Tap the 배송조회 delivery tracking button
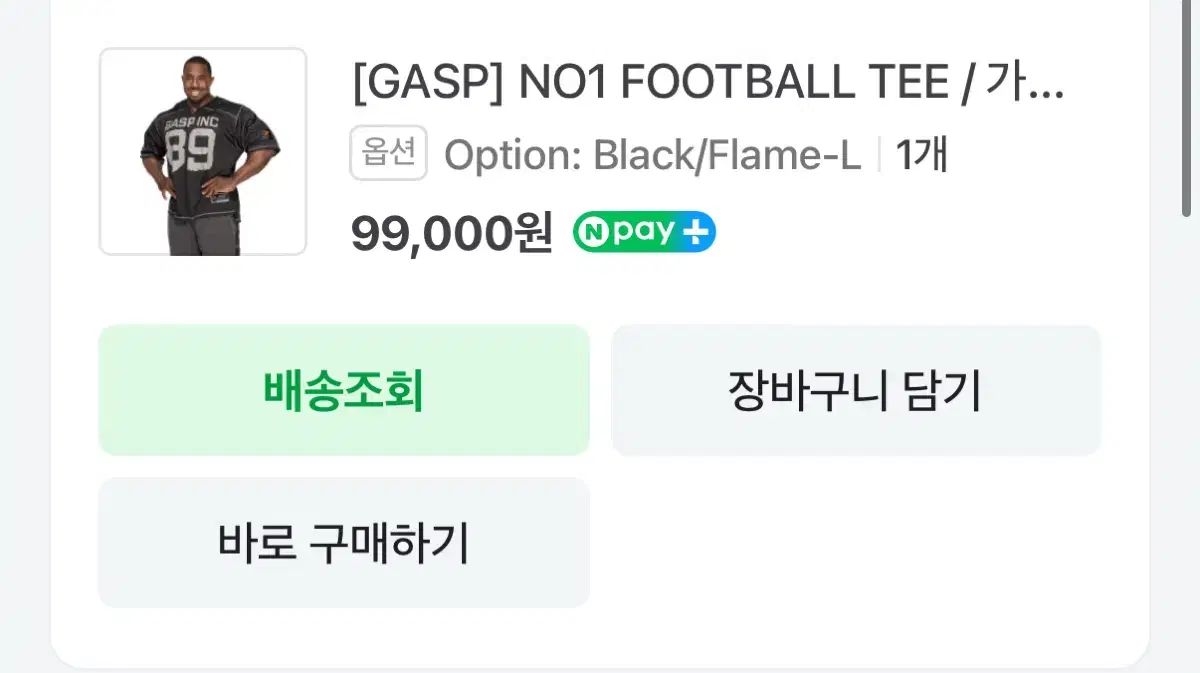The height and width of the screenshot is (673, 1200). pyautogui.click(x=344, y=390)
